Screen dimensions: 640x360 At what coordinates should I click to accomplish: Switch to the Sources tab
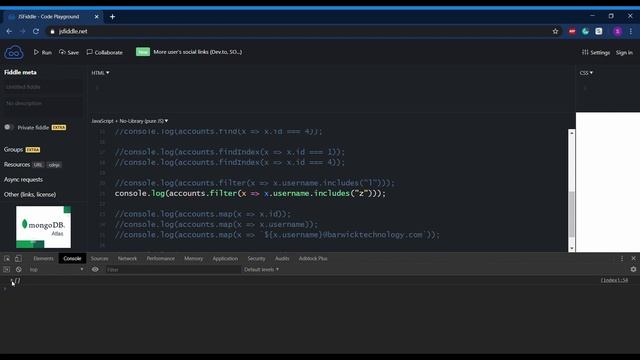(100, 258)
